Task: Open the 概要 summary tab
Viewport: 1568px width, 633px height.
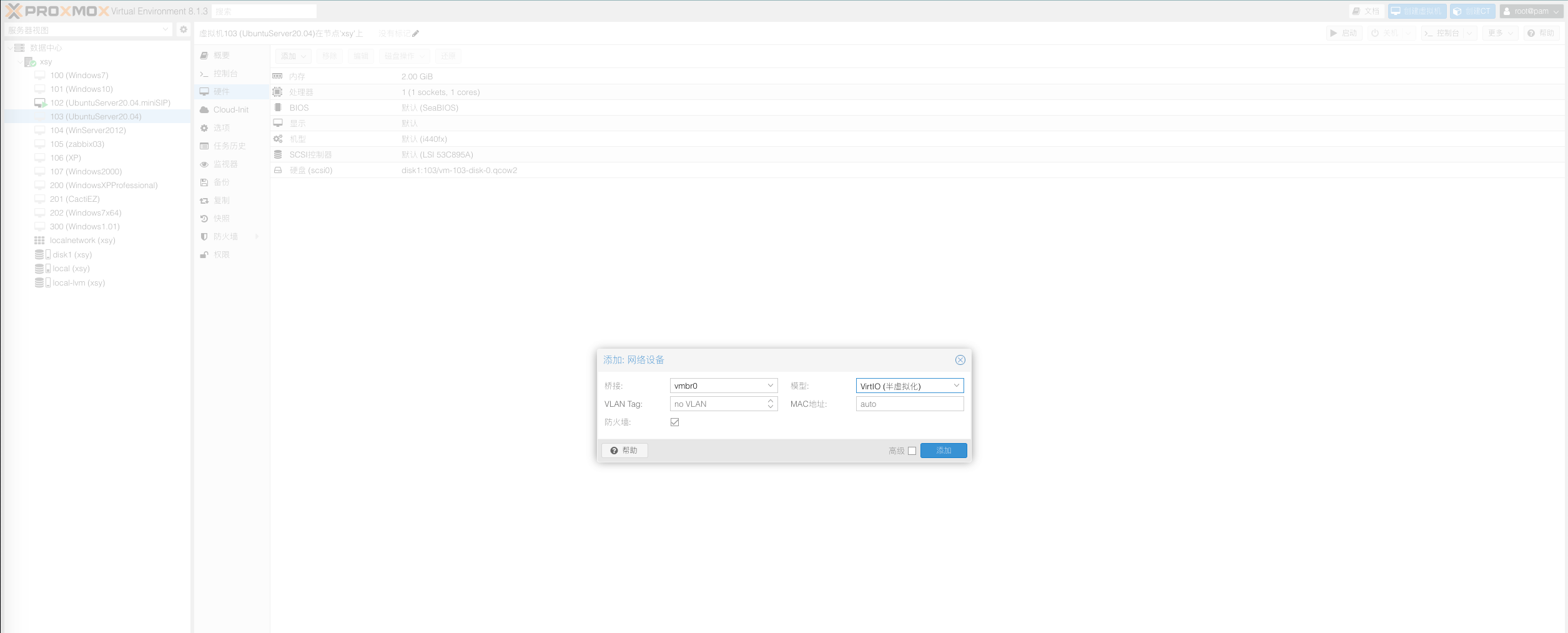Action: pyautogui.click(x=232, y=56)
